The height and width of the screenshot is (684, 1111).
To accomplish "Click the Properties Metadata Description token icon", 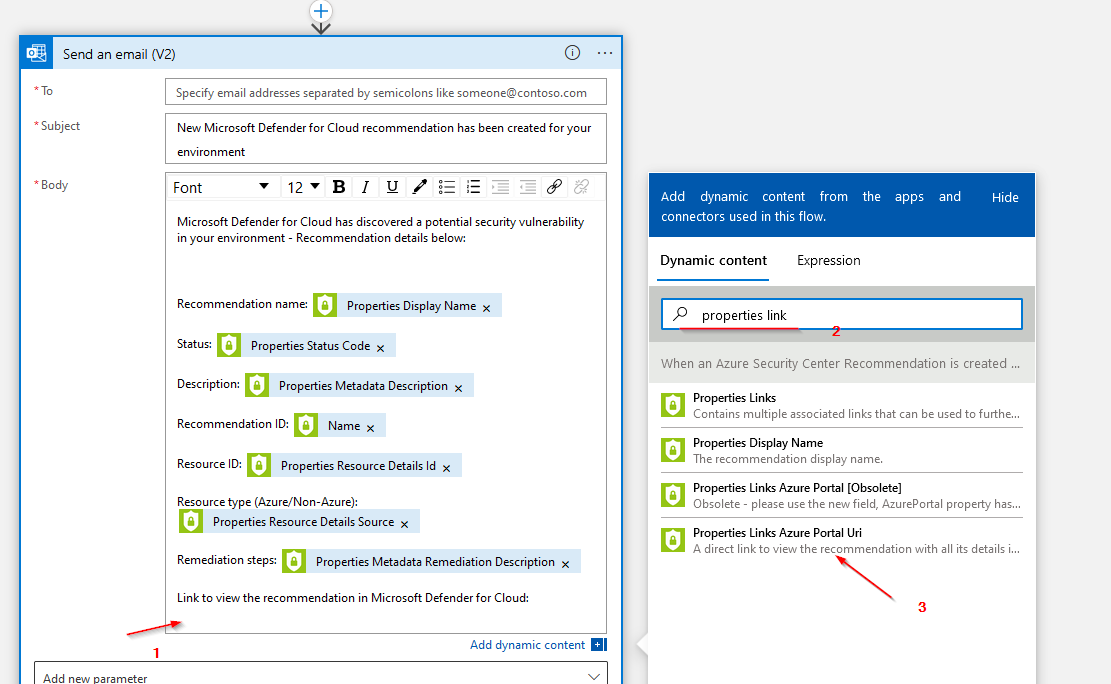I will pos(257,385).
